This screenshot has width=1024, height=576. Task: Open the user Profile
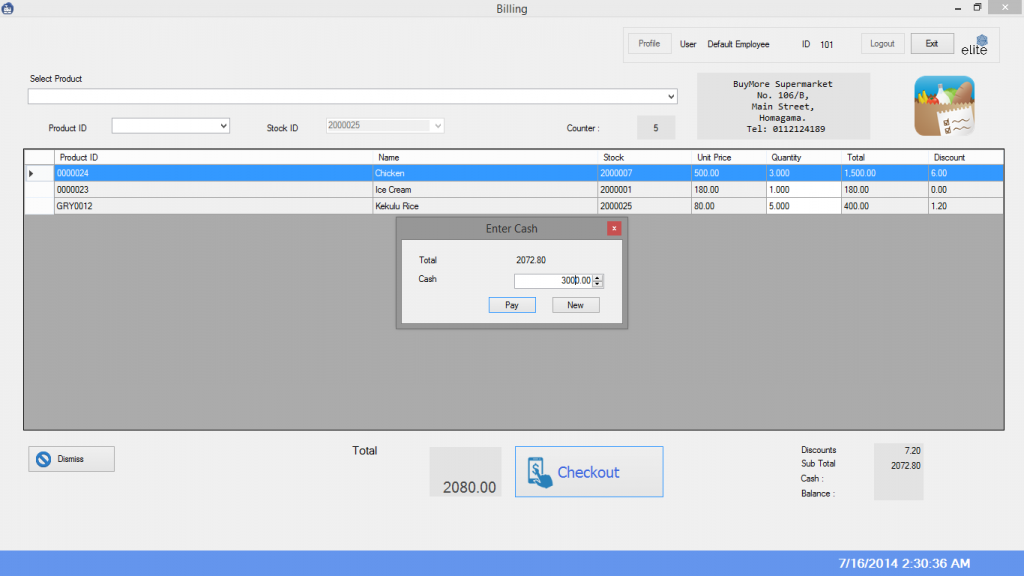649,44
